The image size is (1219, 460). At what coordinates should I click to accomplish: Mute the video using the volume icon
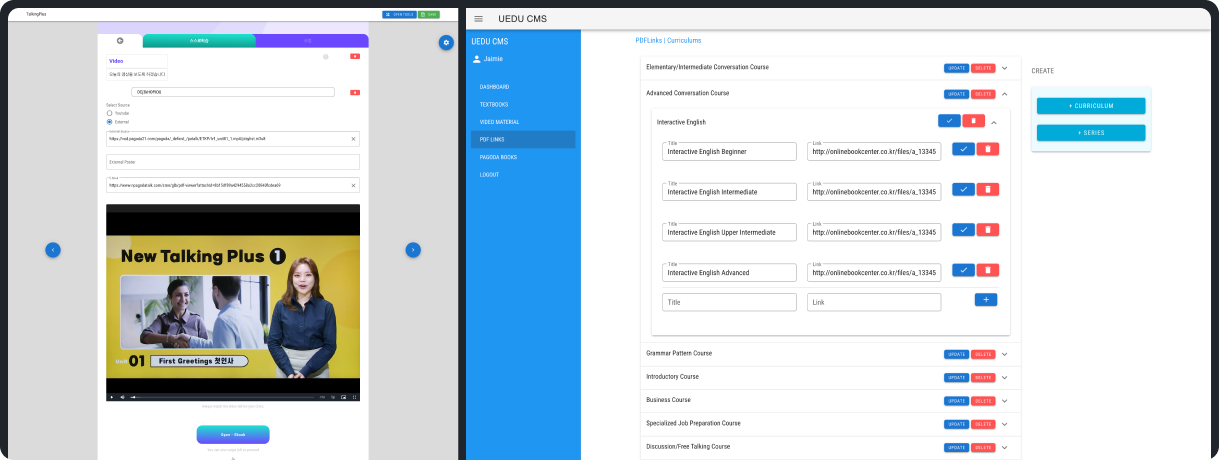(x=122, y=397)
